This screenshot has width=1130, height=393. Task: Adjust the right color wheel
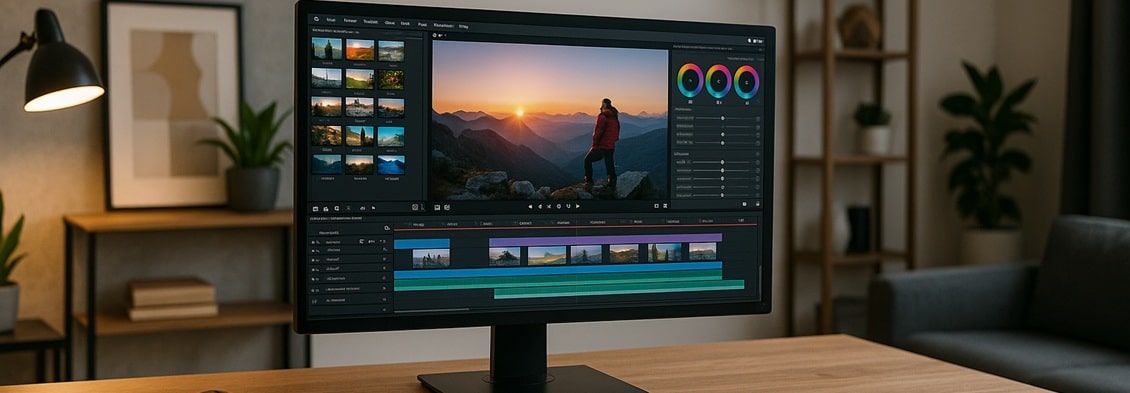(747, 81)
